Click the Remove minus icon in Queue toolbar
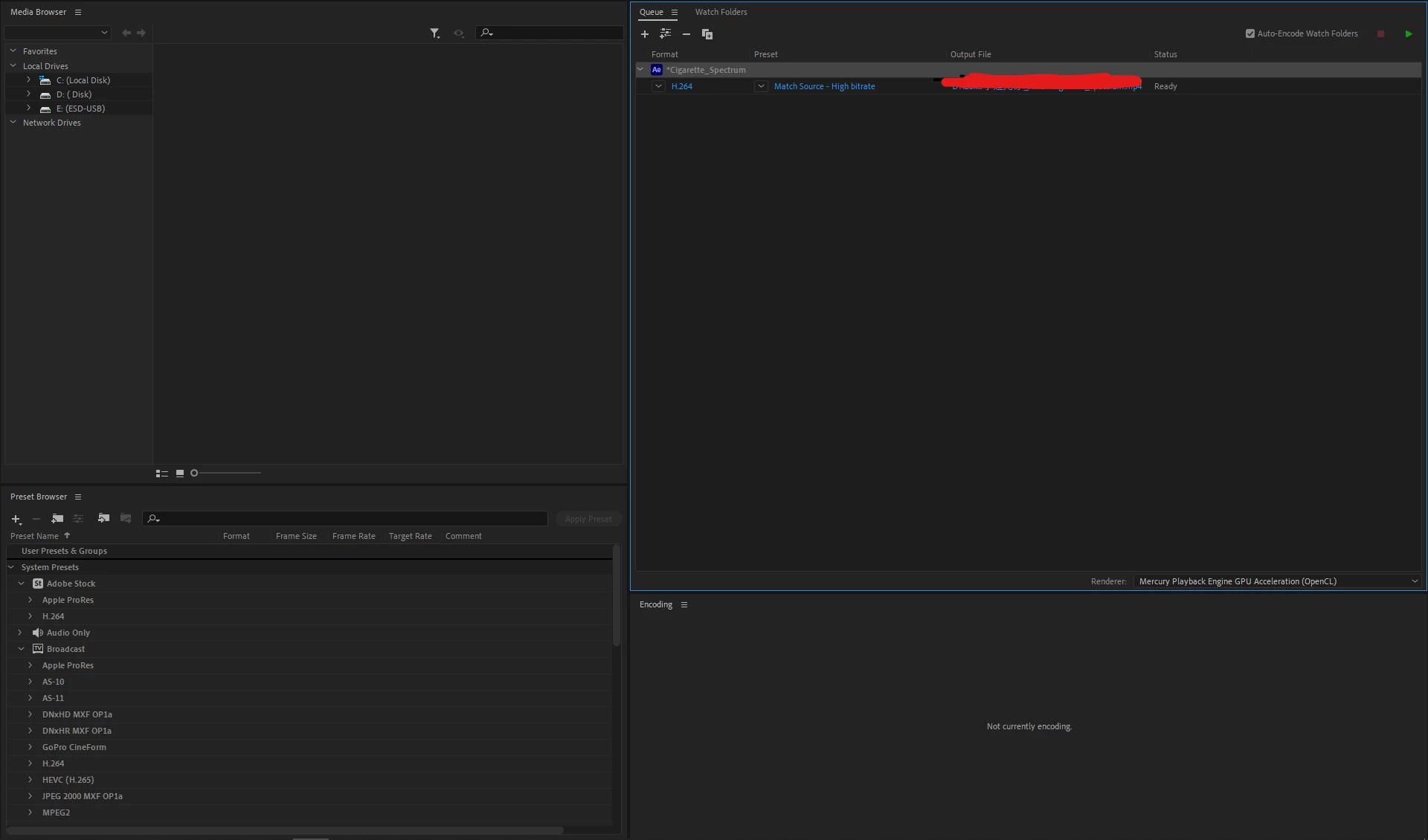The image size is (1428, 840). pos(686,34)
